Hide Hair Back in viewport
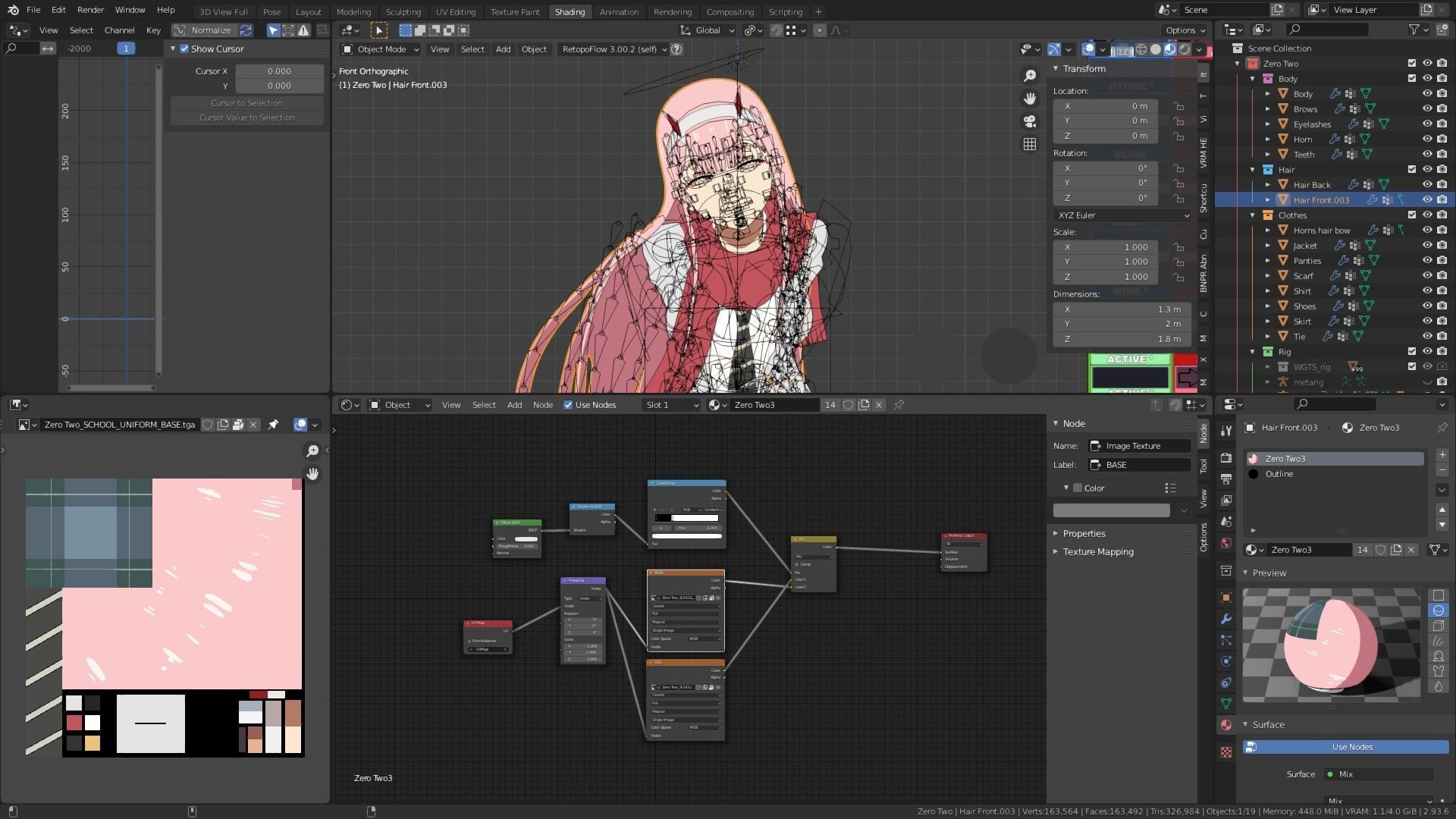 (x=1426, y=184)
